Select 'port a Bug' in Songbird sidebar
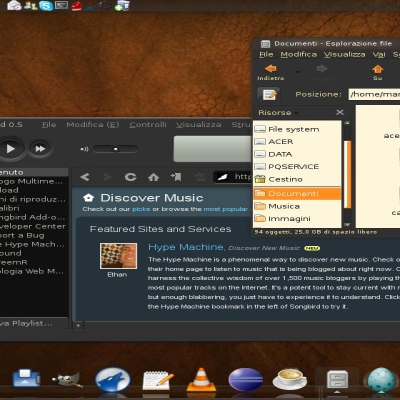 pyautogui.click(x=22, y=235)
